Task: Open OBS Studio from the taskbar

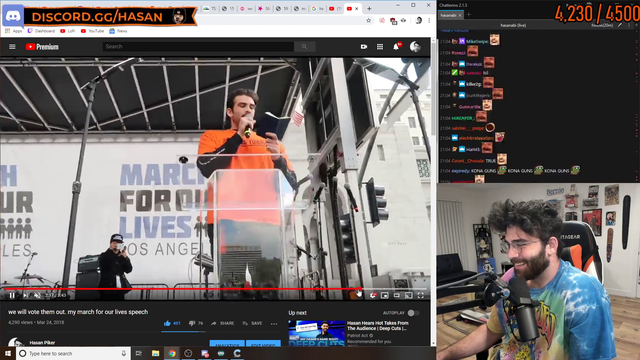Action: [188, 353]
